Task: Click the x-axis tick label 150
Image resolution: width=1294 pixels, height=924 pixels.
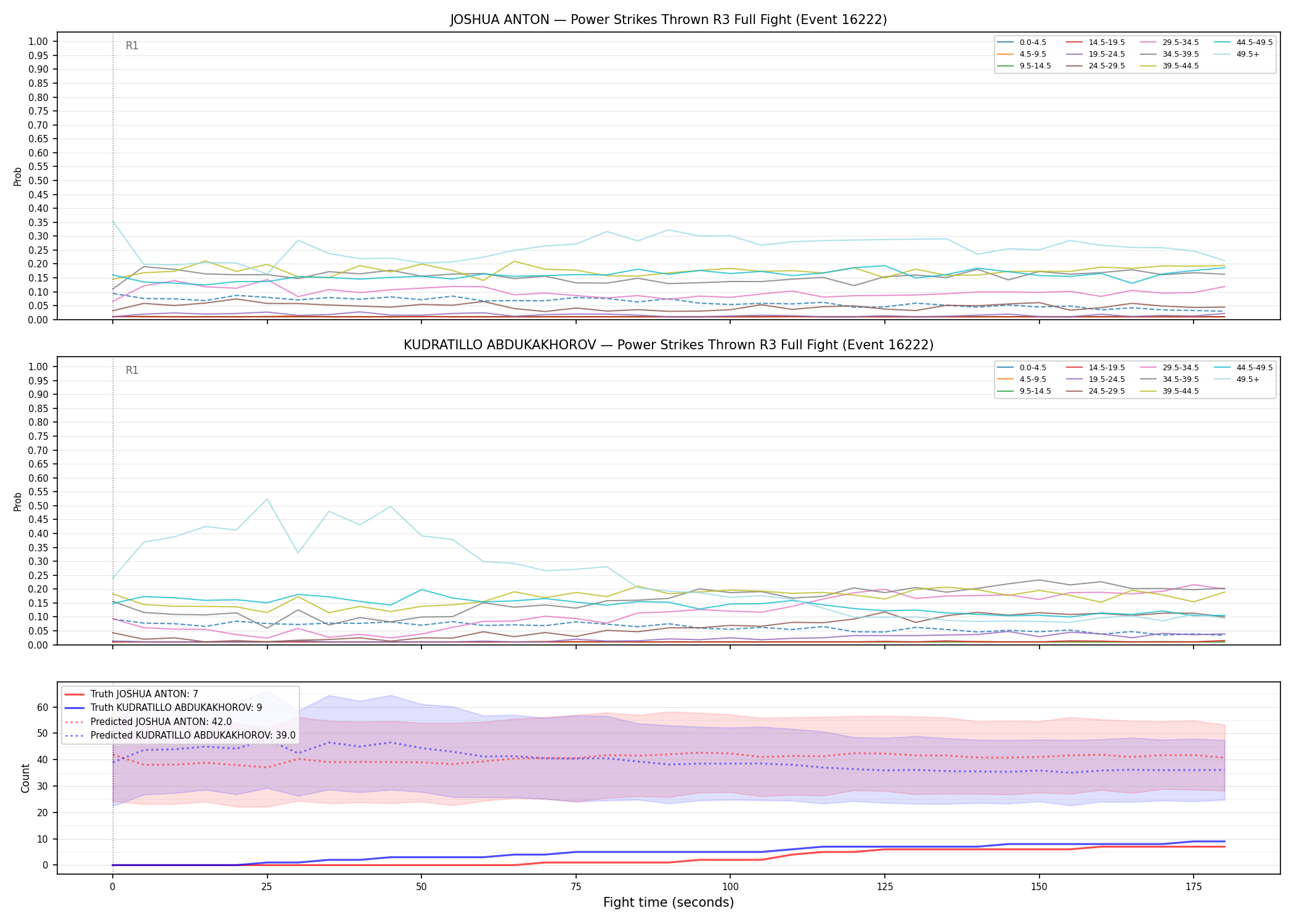Action: click(1039, 887)
